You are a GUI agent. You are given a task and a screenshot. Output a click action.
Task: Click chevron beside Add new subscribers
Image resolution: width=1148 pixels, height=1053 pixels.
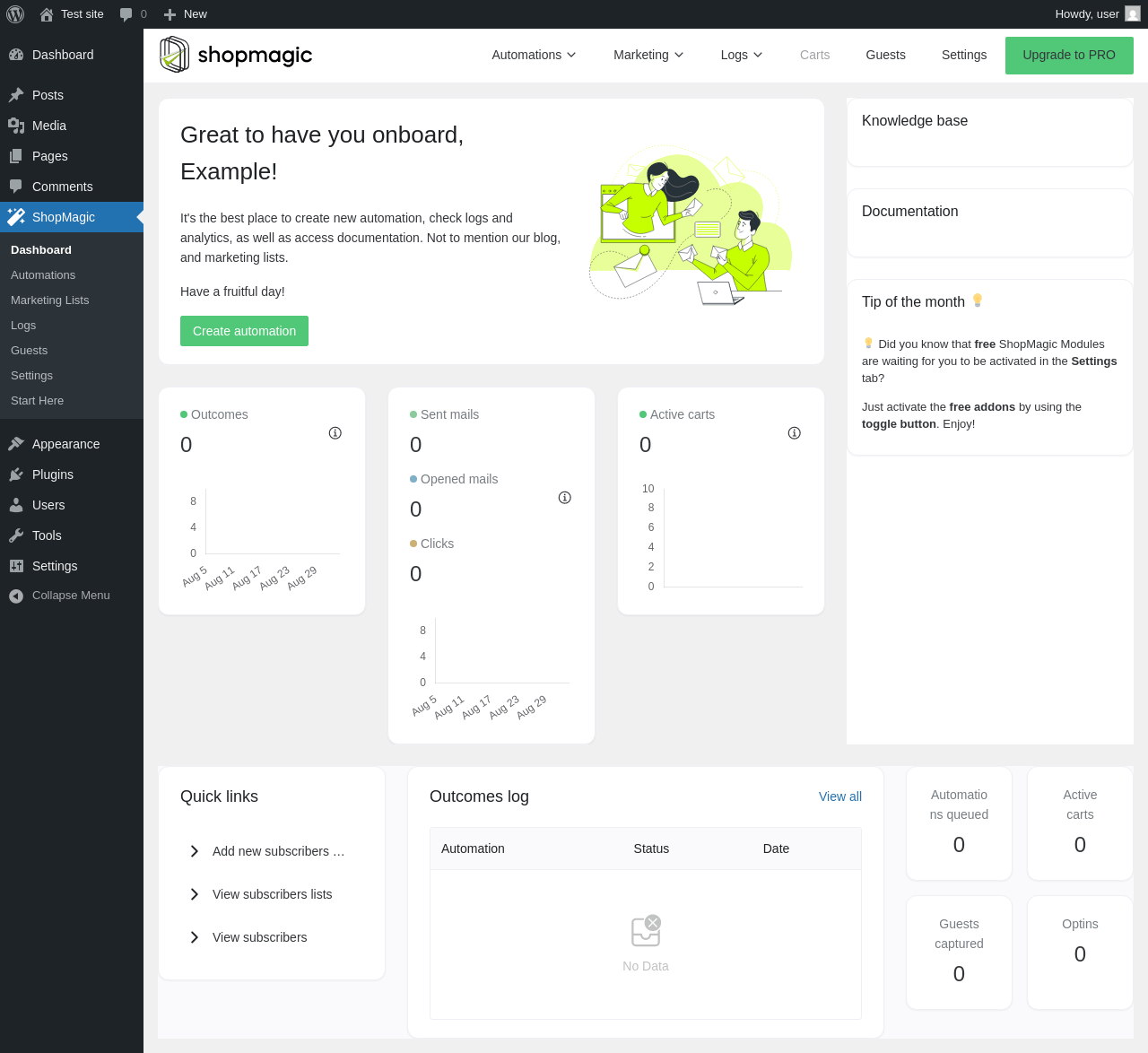[195, 851]
